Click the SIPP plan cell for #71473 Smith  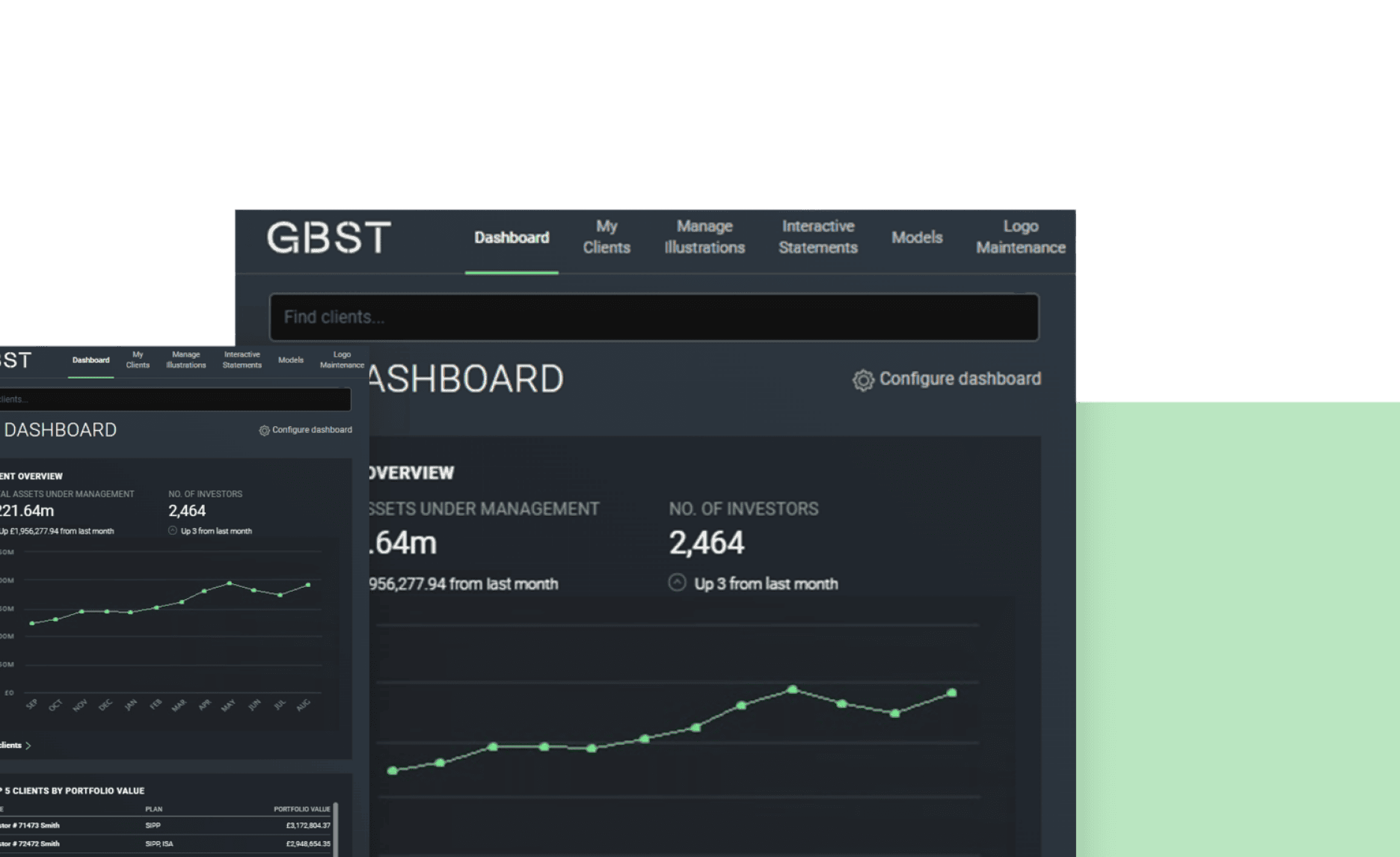pyautogui.click(x=153, y=826)
